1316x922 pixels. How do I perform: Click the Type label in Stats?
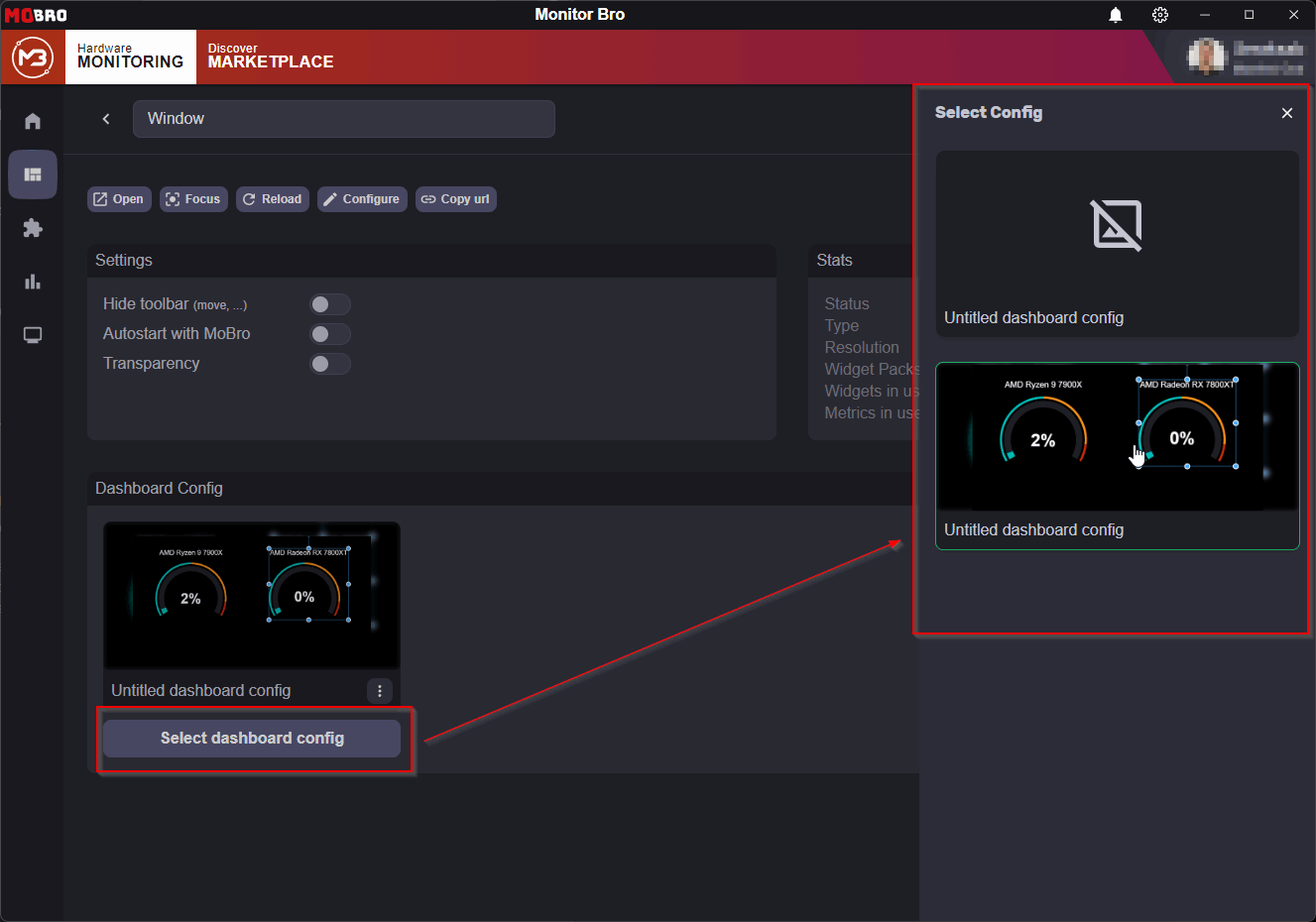tap(842, 326)
